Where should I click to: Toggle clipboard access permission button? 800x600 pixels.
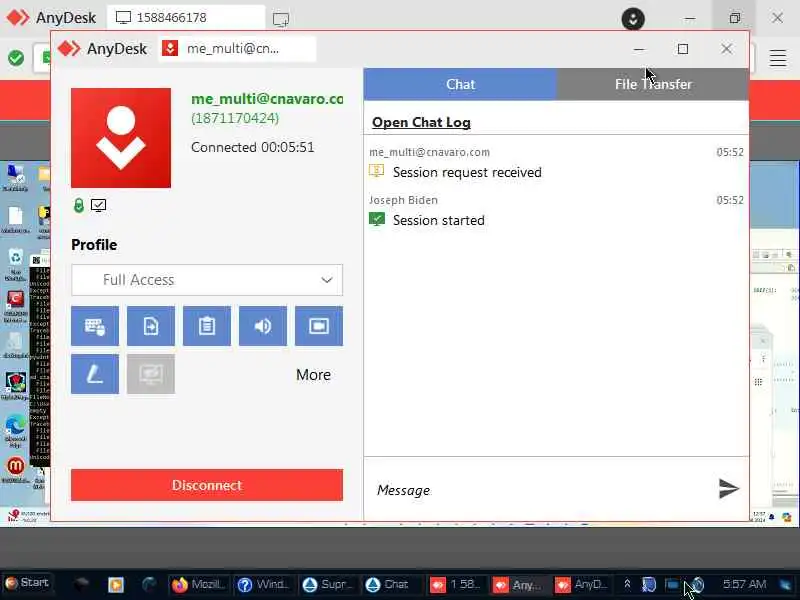coord(207,326)
